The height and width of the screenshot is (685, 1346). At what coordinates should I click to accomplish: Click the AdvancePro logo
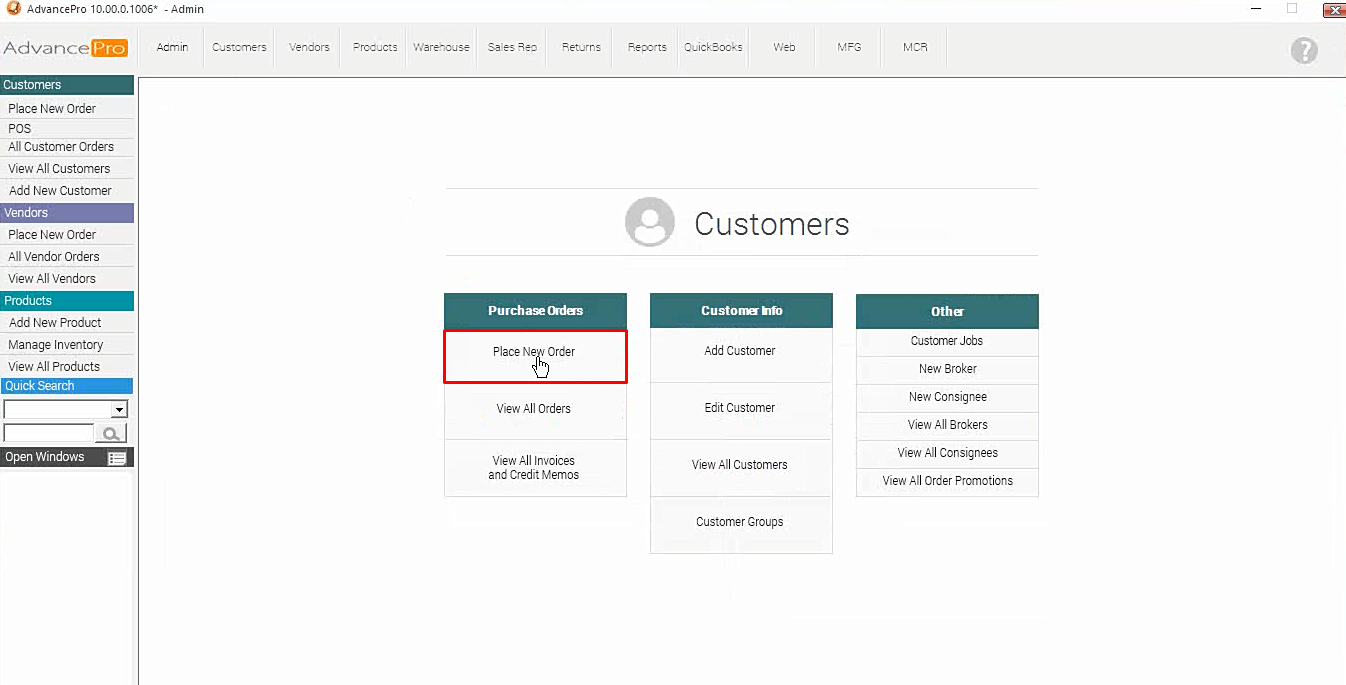tap(66, 48)
